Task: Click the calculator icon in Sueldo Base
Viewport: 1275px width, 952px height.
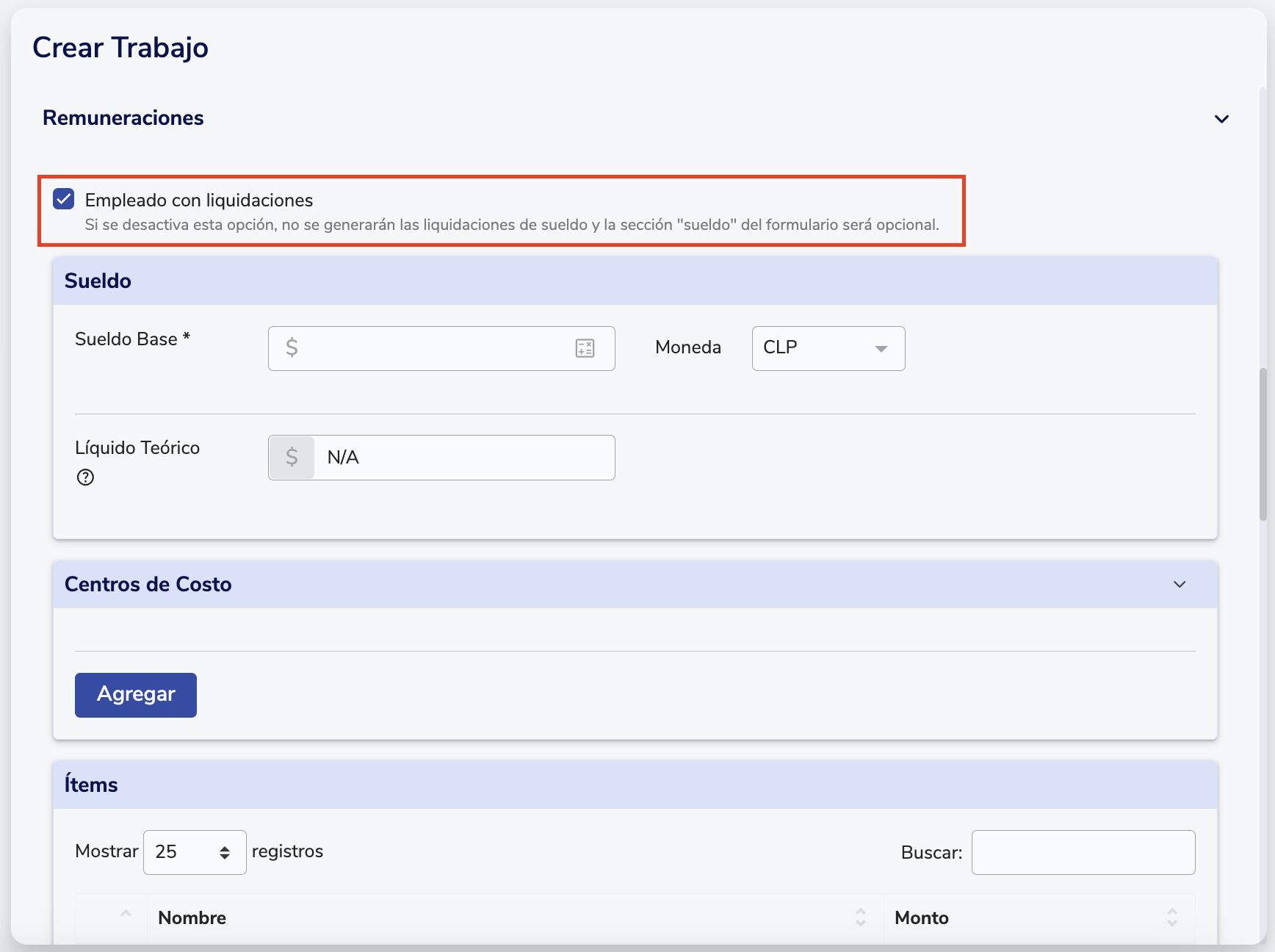Action: (585, 348)
